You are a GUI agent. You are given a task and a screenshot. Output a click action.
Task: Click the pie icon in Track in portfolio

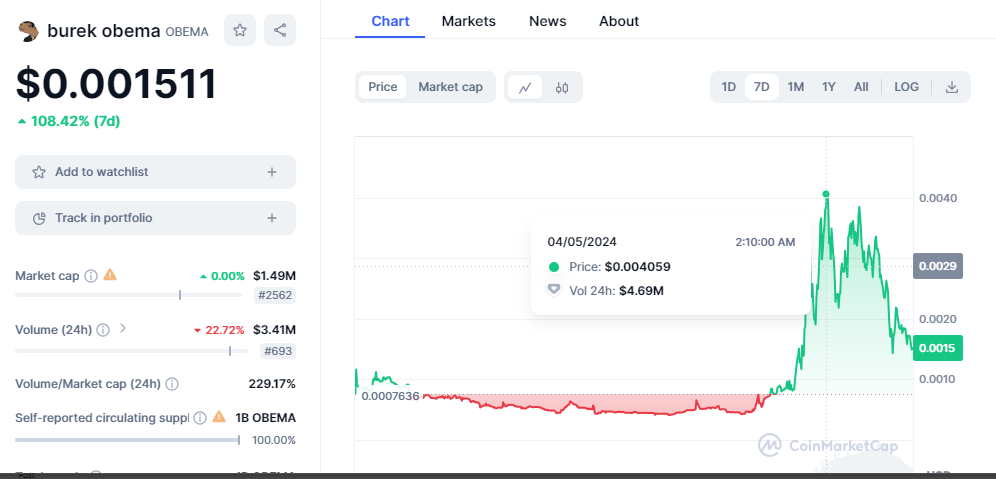tap(39, 219)
